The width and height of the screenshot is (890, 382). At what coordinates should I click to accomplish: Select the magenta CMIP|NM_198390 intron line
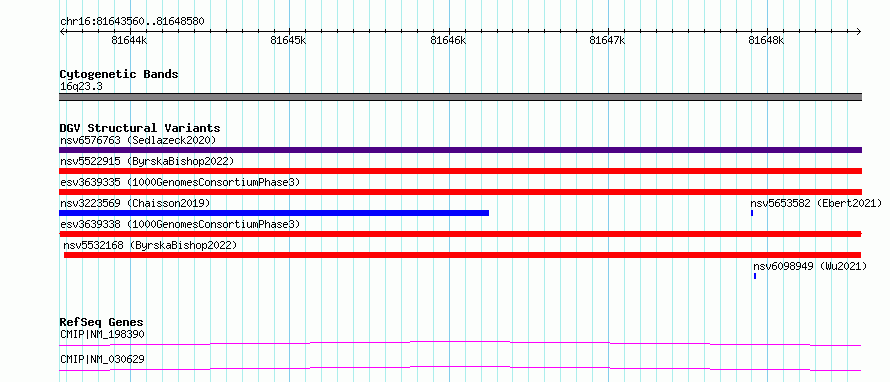coord(460,343)
